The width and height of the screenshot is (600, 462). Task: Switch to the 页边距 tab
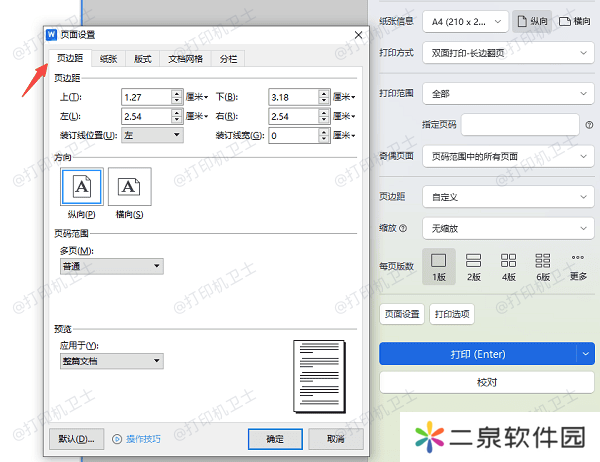pos(70,58)
